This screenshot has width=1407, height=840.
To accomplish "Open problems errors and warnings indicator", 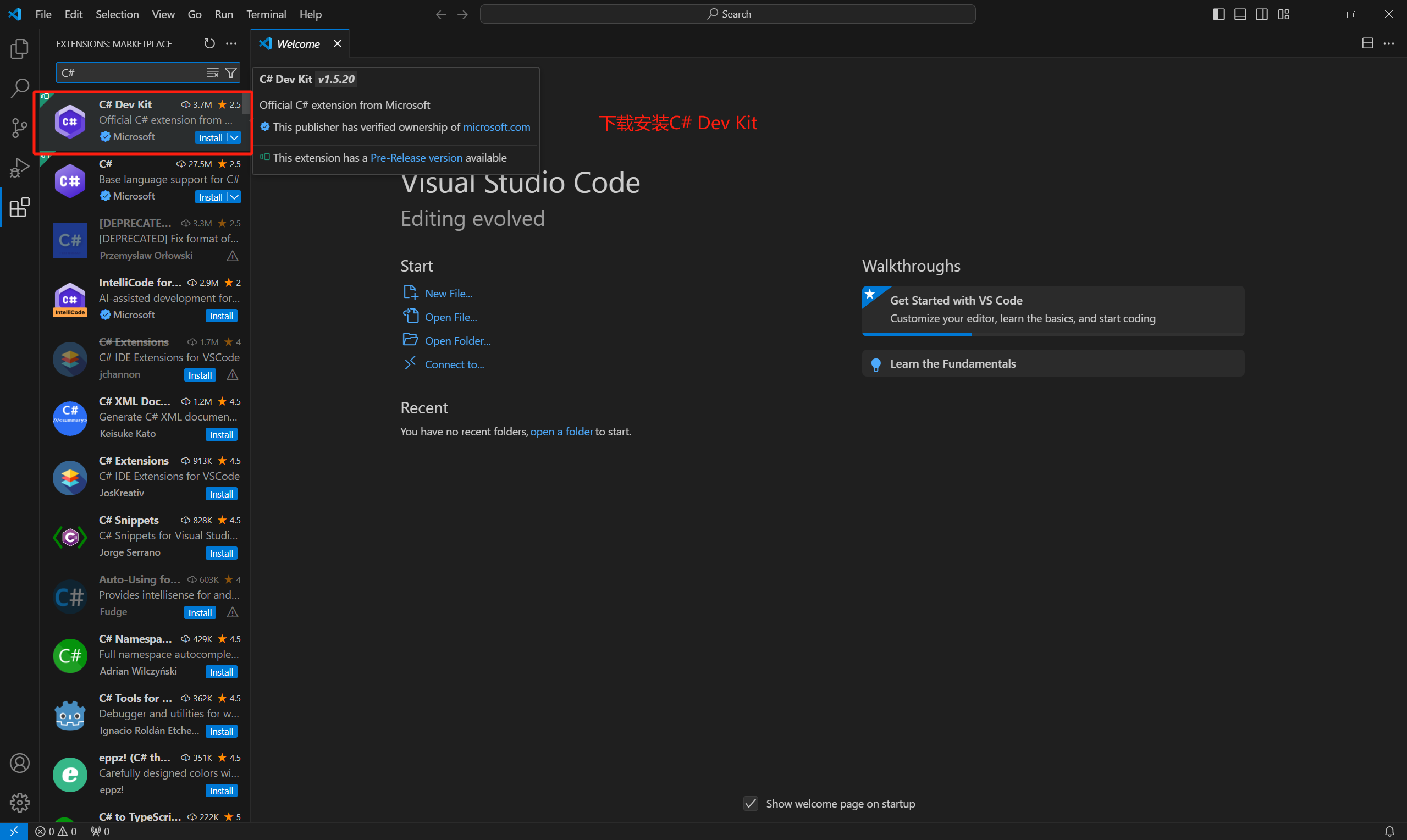I will (56, 831).
